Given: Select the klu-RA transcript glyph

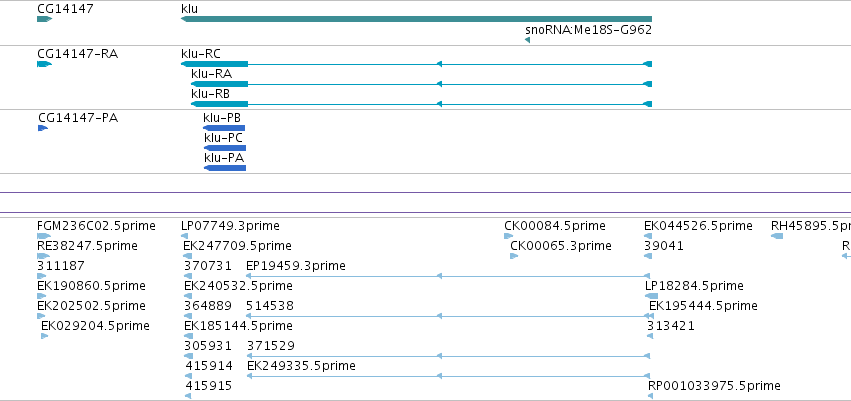Looking at the screenshot, I should (422, 84).
